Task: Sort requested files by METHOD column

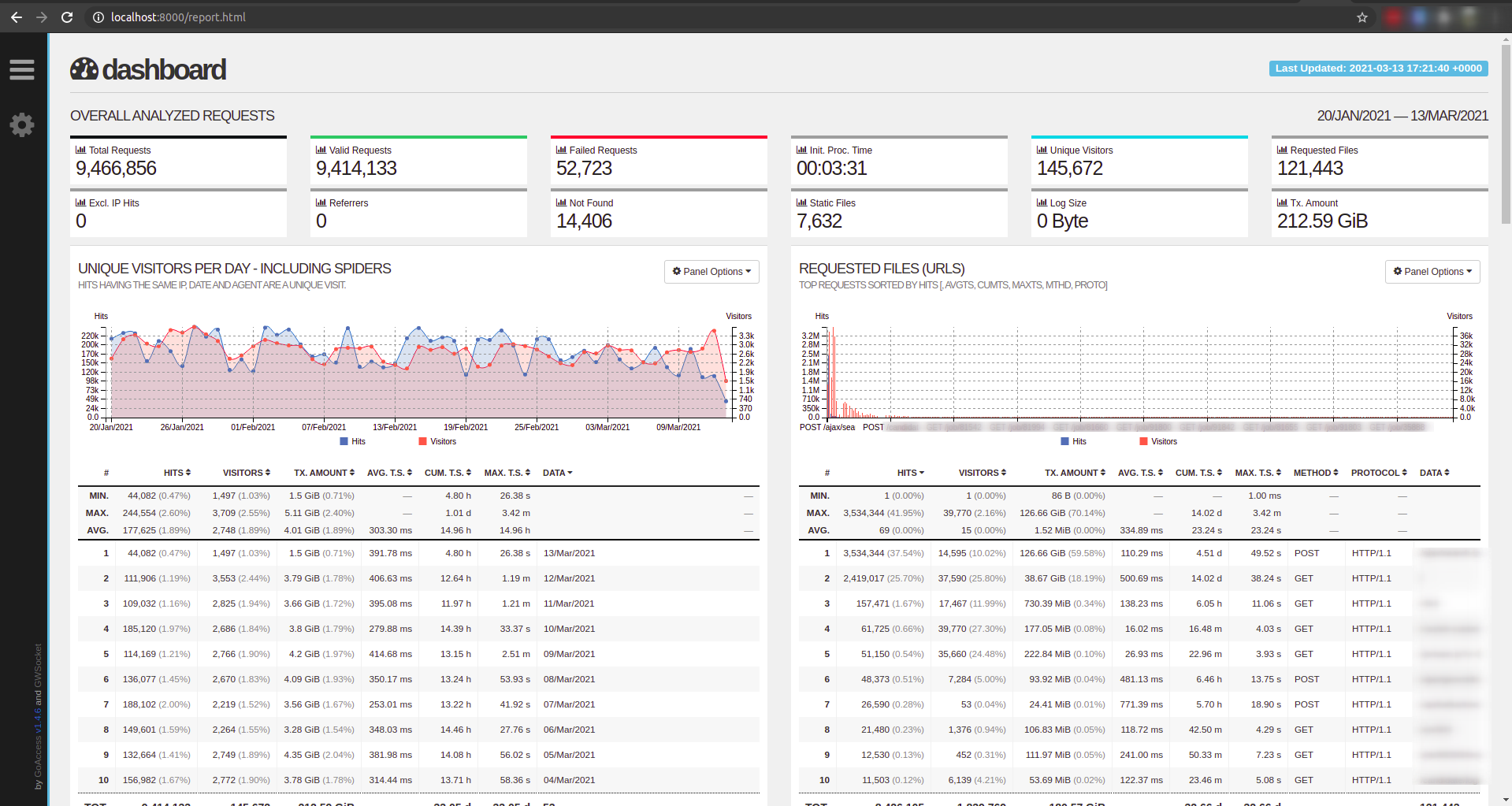Action: tap(1317, 473)
